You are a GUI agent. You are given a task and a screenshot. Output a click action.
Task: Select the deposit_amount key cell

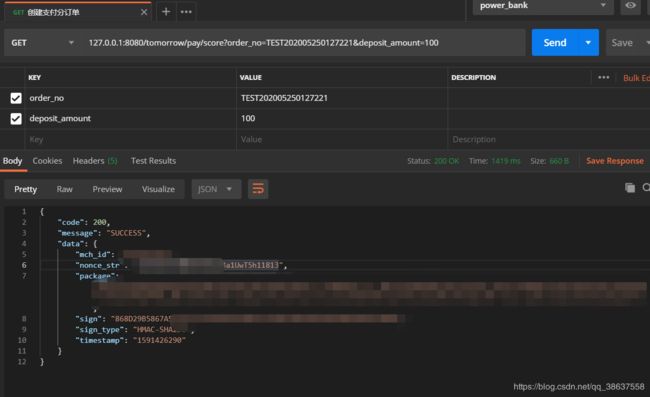(x=130, y=119)
